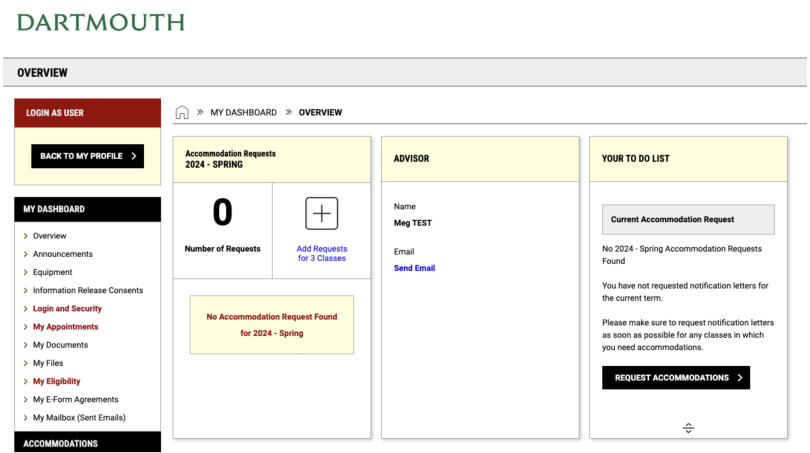Click chevron beside Overview menu item
The width and height of the screenshot is (810, 453).
(x=25, y=236)
